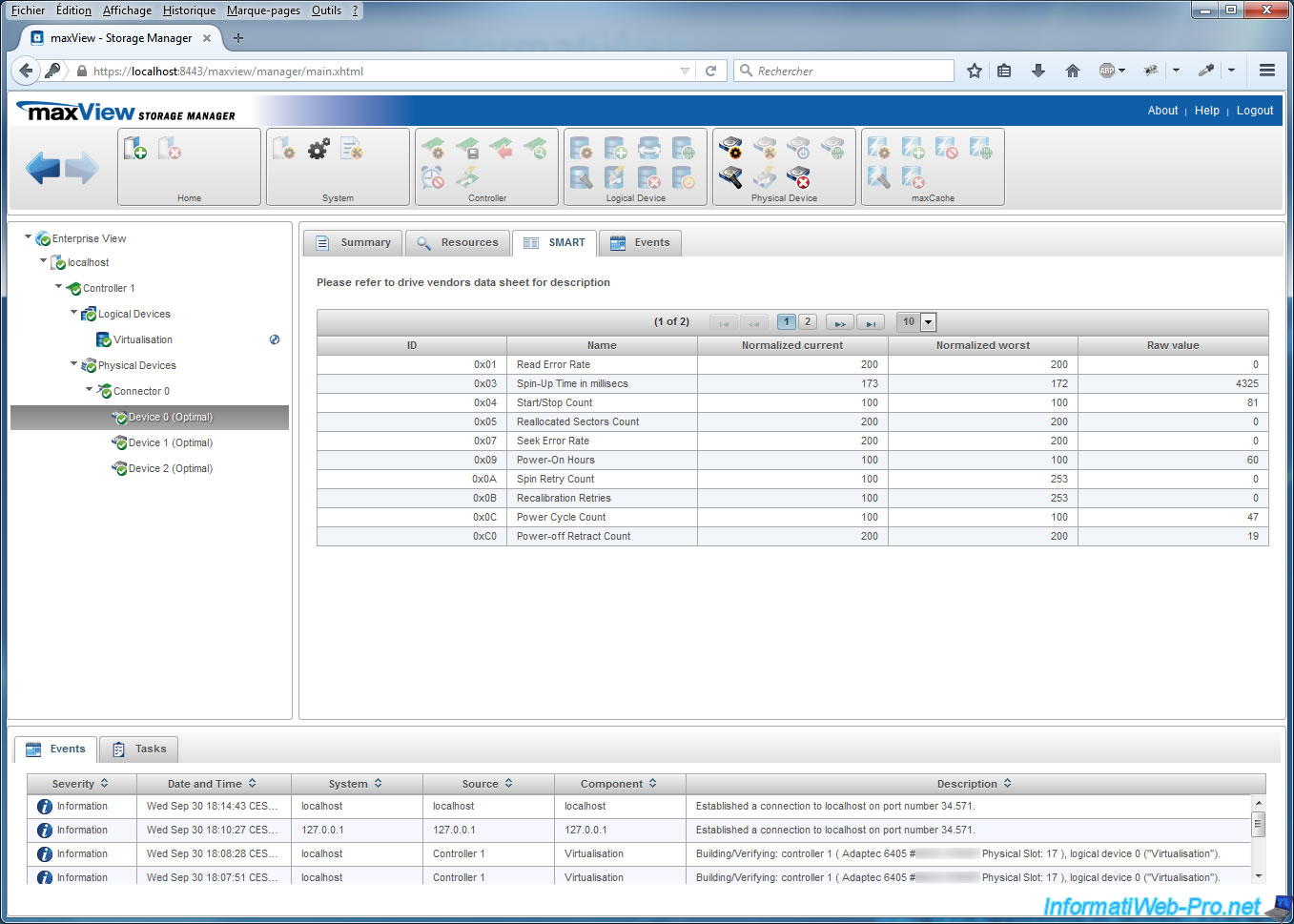Image resolution: width=1294 pixels, height=924 pixels.
Task: Open the Firefox hamburger menu
Action: tap(1266, 71)
